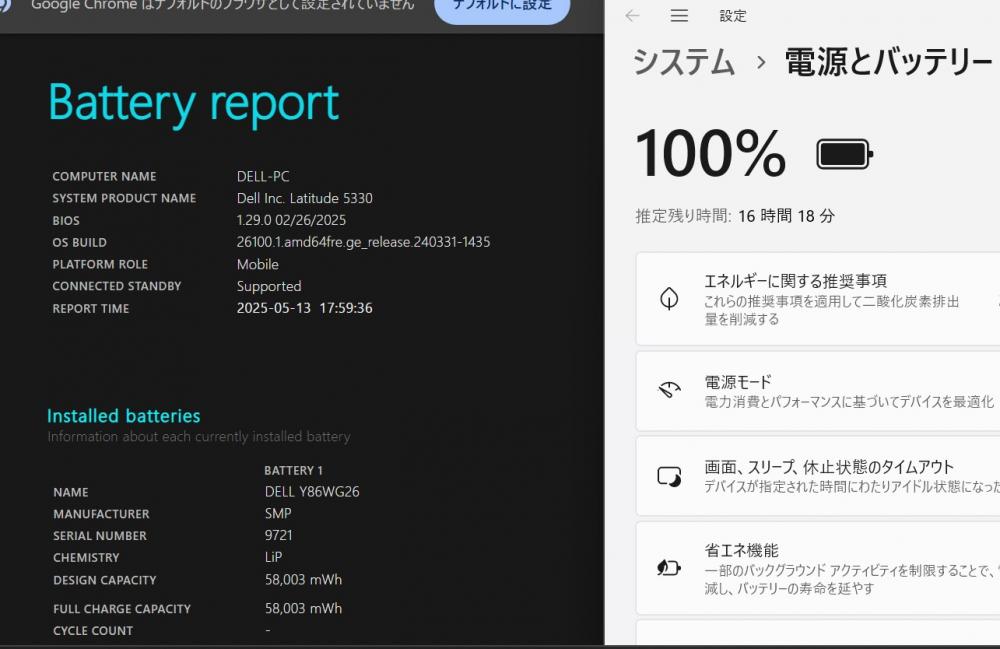Screen dimensions: 1000x649
Task: Click the FULL CHARGE CAPACITY 58,003 mWh value
Action: click(304, 608)
